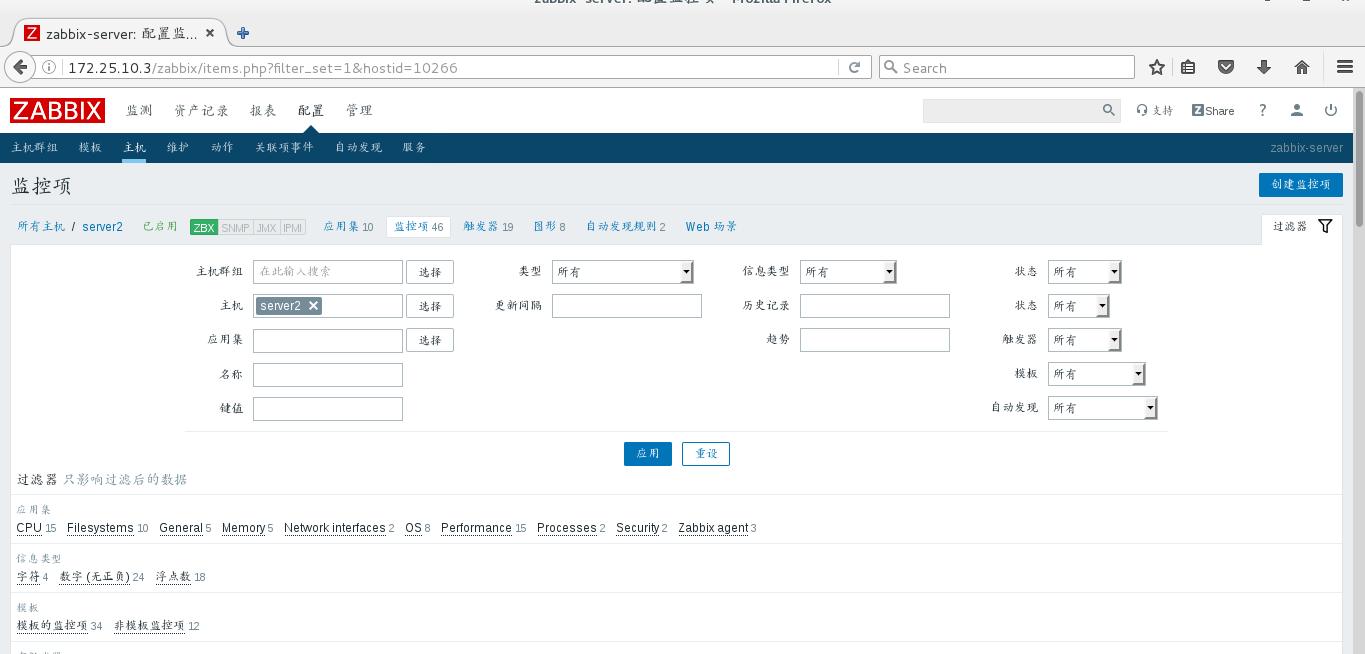Switch to the 模板 submenu
Screen dimensions: 1365x654
click(90, 147)
